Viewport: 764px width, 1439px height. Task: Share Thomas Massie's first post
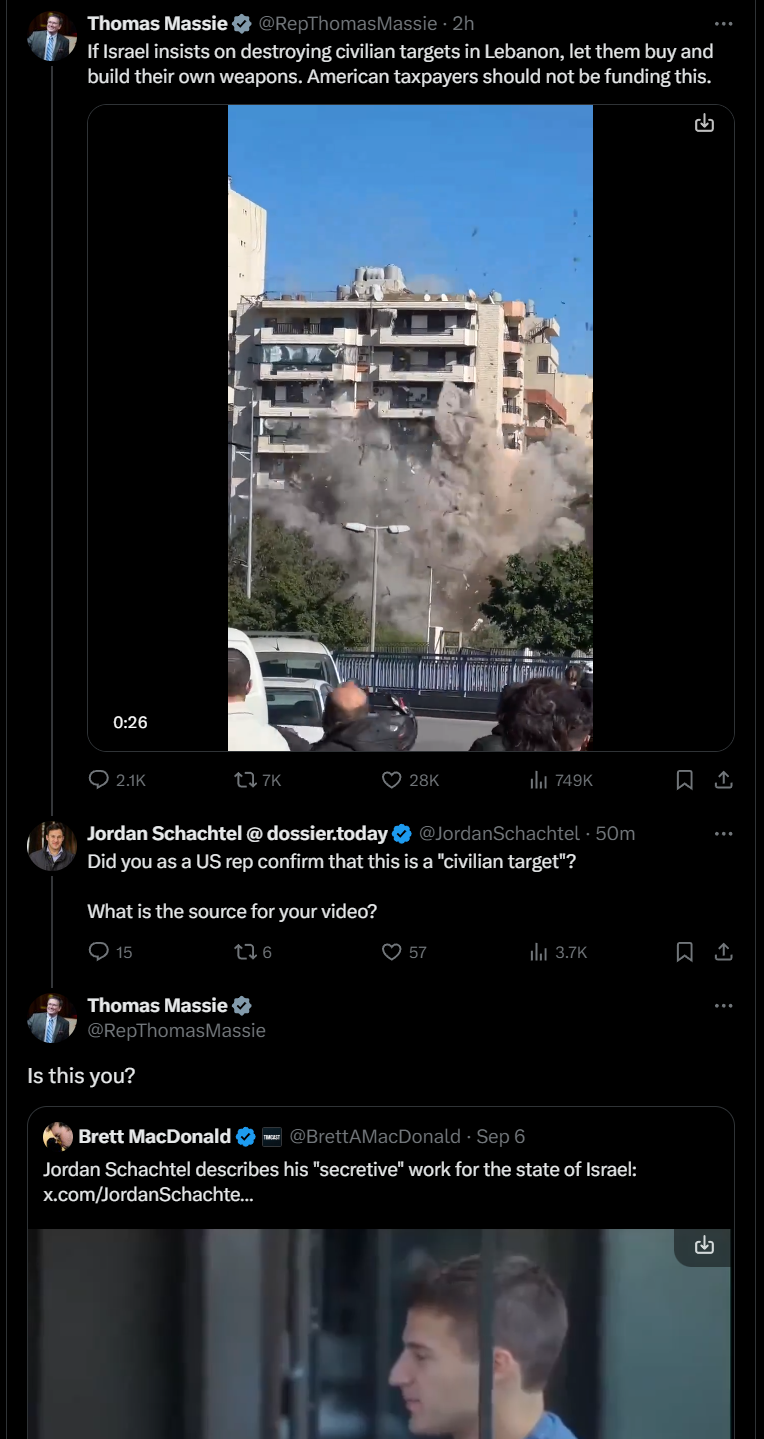click(x=724, y=780)
